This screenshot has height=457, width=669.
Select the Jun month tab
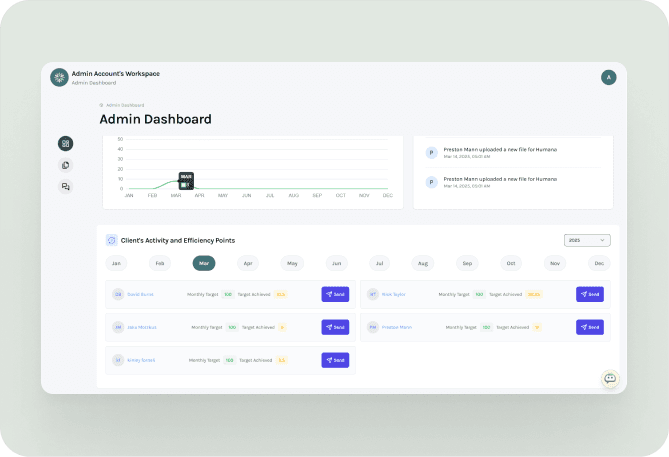coord(337,263)
